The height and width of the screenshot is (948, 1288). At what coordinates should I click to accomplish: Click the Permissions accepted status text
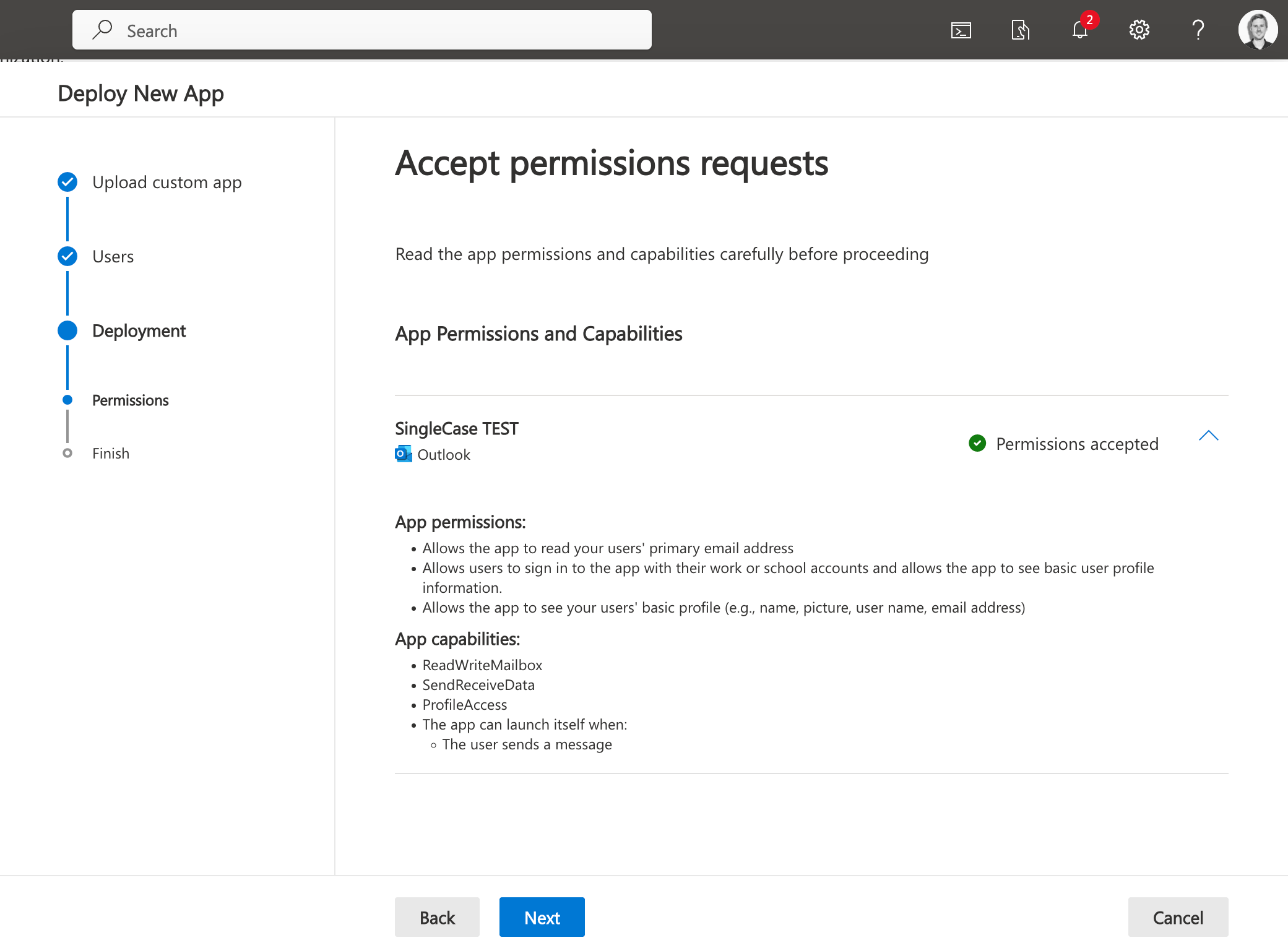click(x=1077, y=444)
